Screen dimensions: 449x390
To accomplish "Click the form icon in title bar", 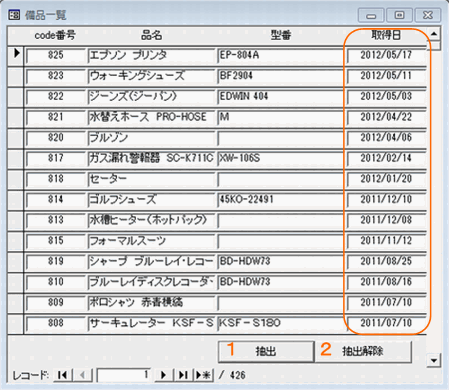I will click(x=14, y=15).
